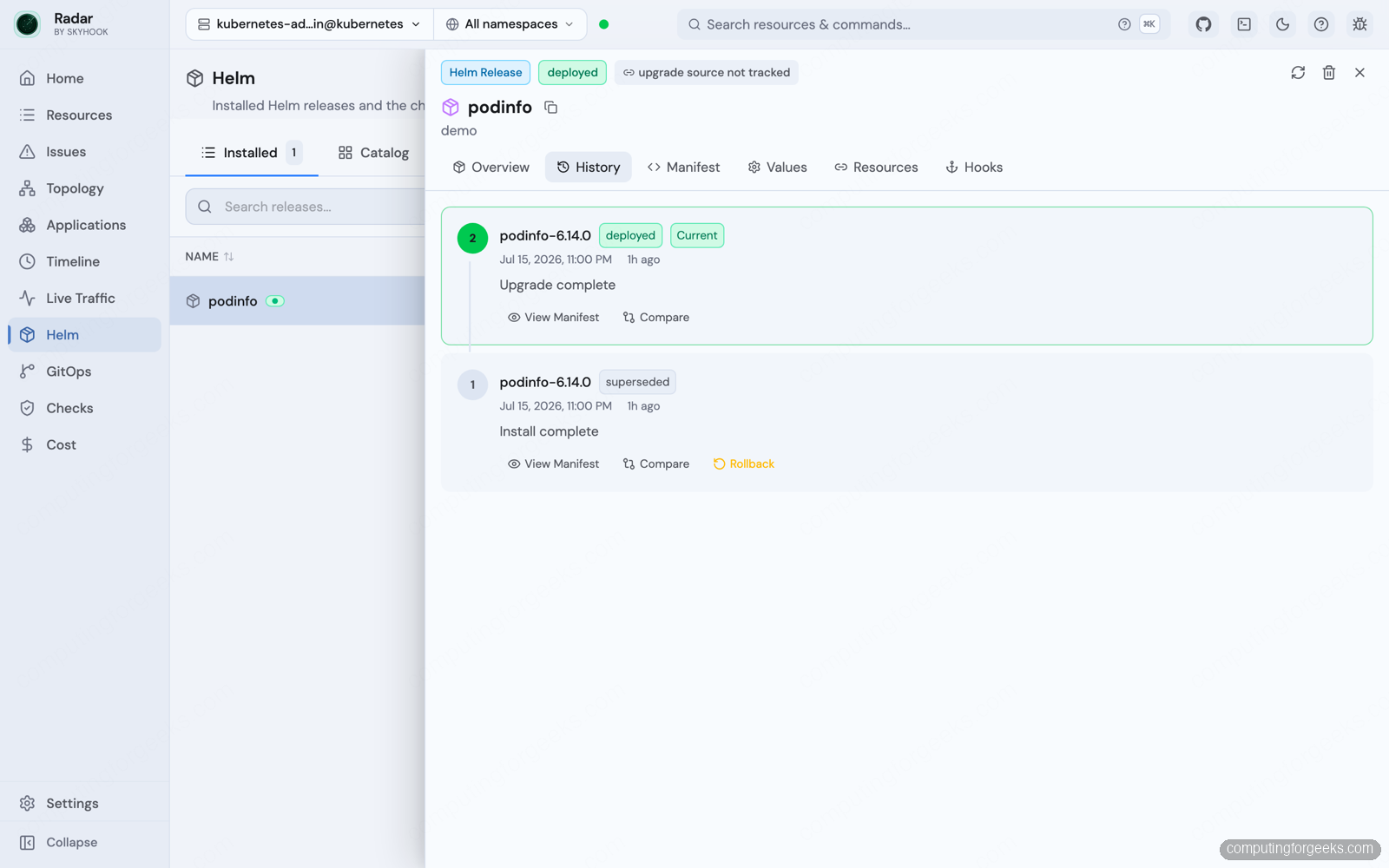Open Settings in sidebar
1389x868 pixels.
[84, 803]
